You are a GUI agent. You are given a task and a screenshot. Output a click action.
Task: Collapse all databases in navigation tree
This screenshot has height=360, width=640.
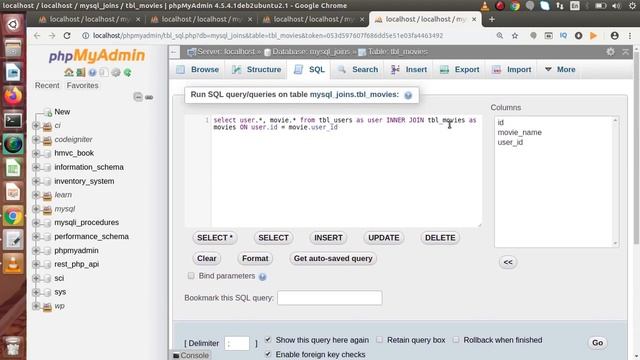[138, 97]
